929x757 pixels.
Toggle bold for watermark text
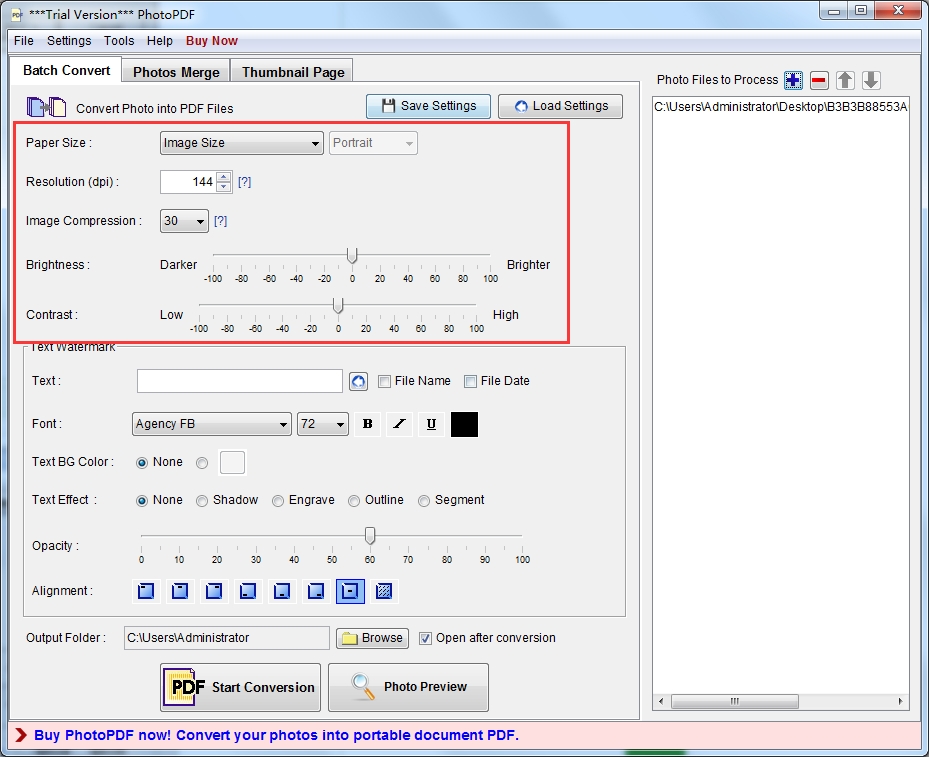coord(367,424)
